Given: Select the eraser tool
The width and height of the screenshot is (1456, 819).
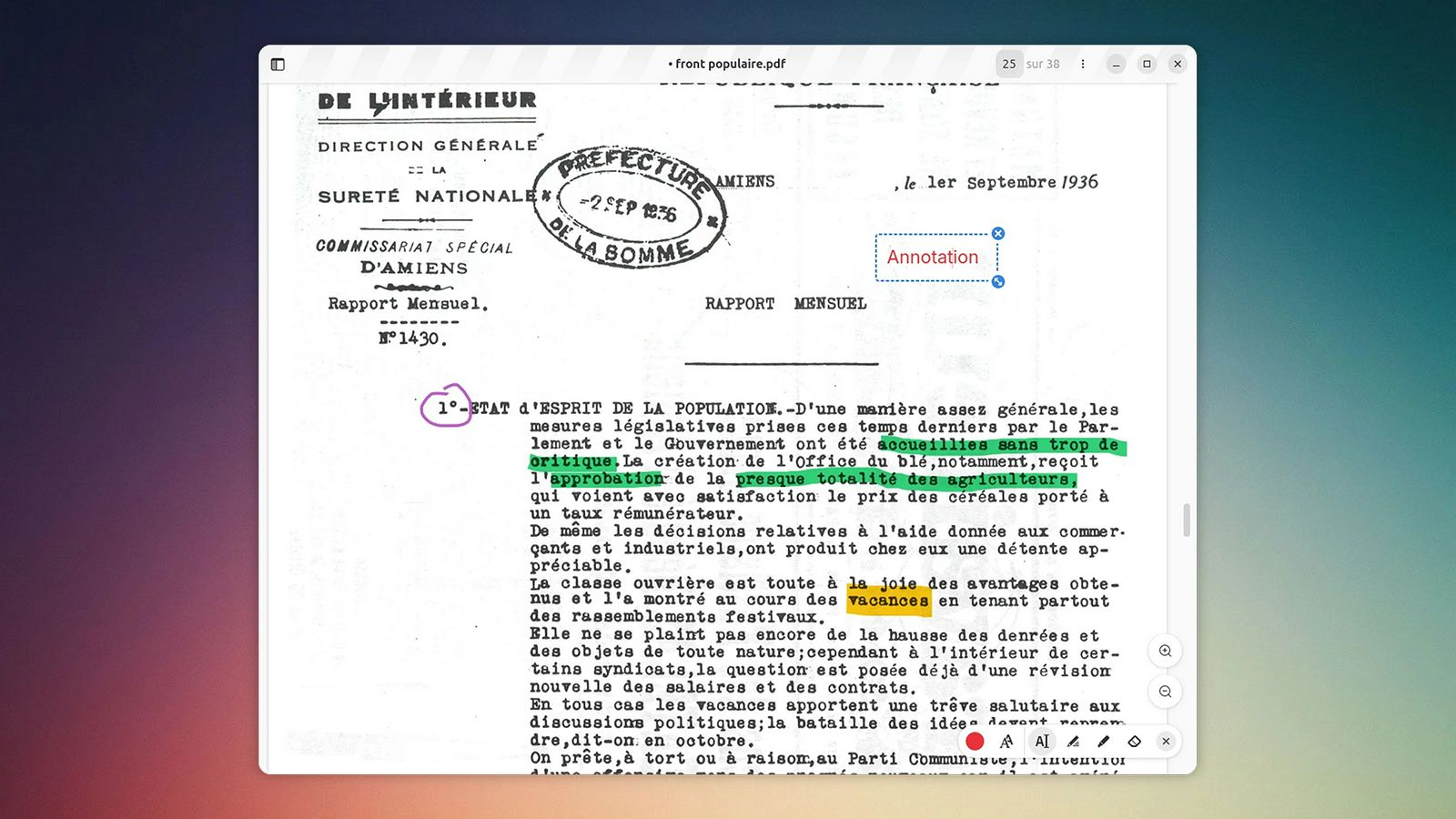Looking at the screenshot, I should click(x=1134, y=742).
